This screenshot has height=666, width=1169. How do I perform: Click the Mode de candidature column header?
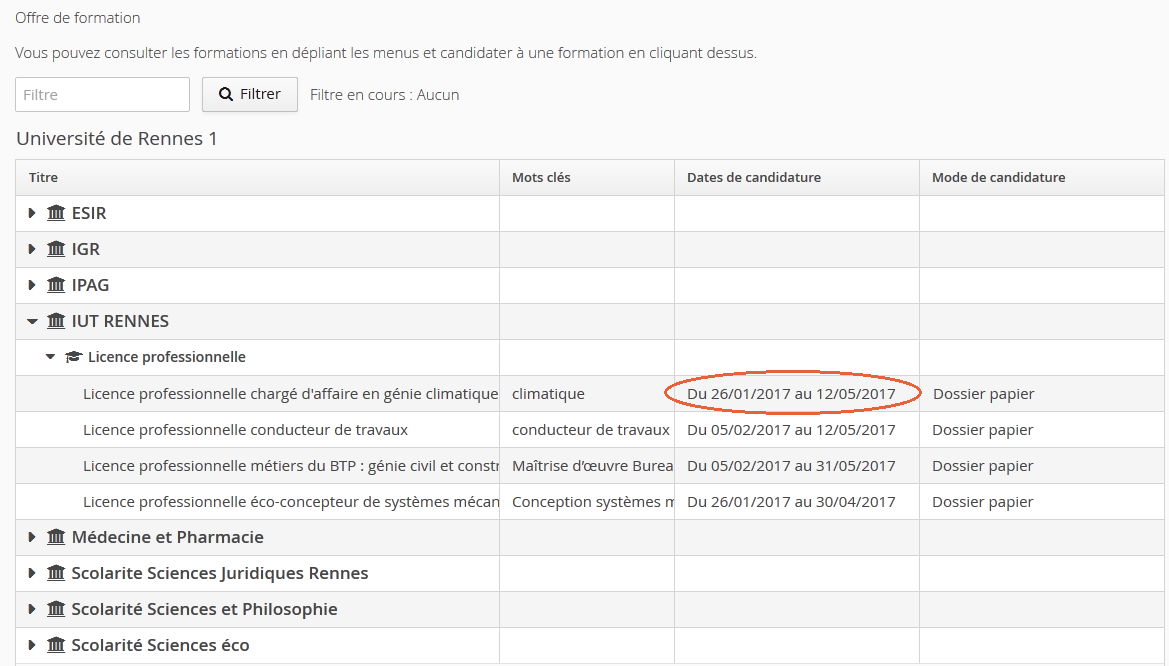(x=1042, y=178)
